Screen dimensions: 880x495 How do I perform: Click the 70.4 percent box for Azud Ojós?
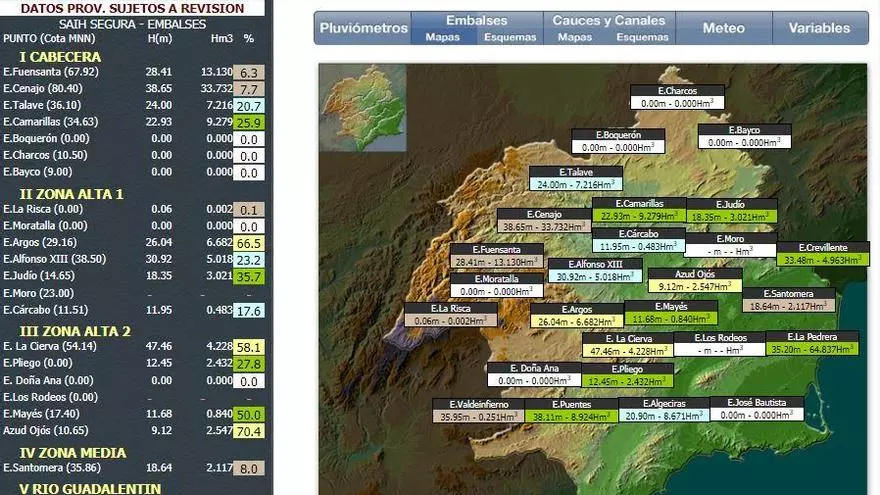(x=249, y=432)
